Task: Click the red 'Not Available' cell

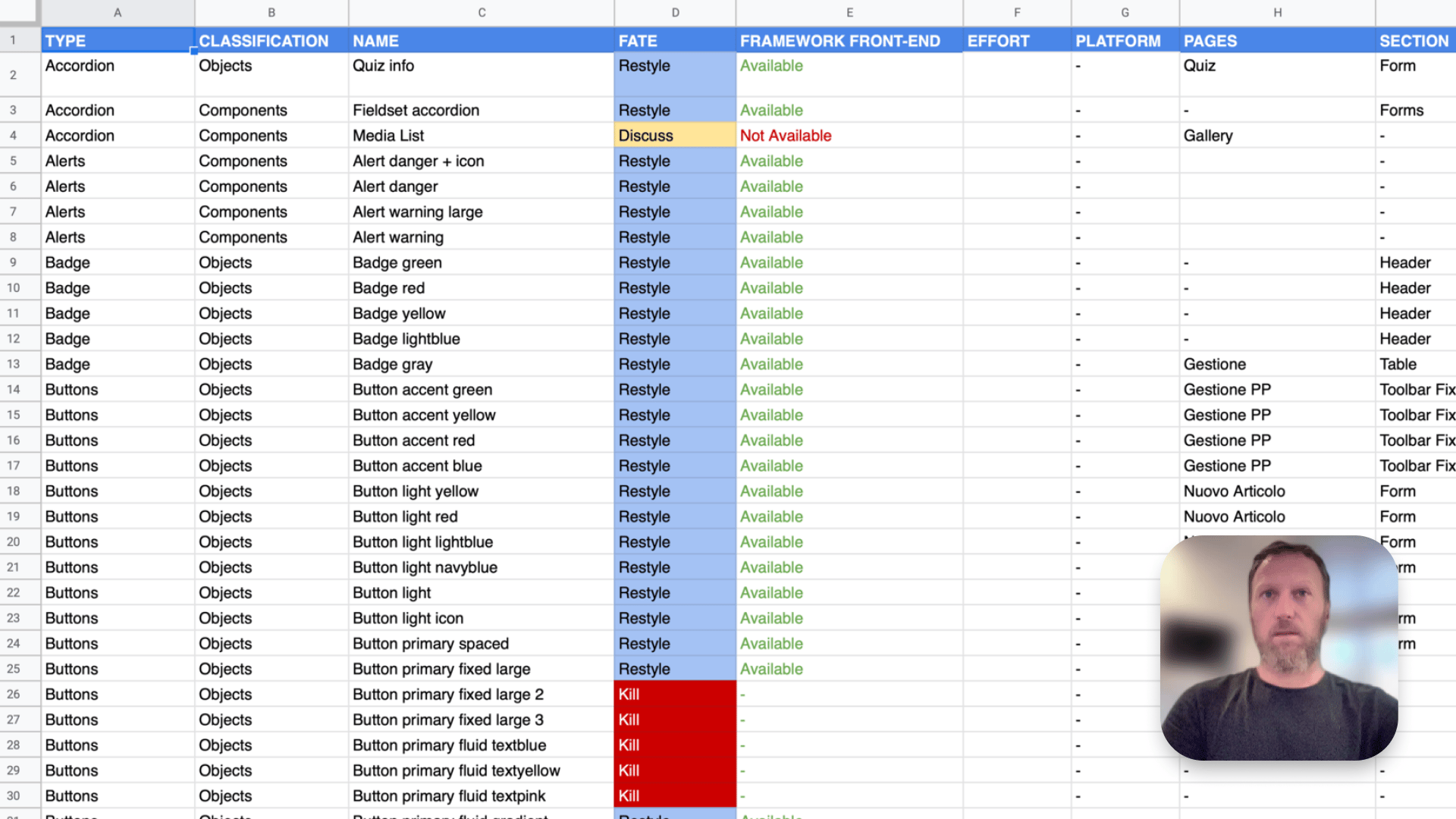Action: (849, 136)
